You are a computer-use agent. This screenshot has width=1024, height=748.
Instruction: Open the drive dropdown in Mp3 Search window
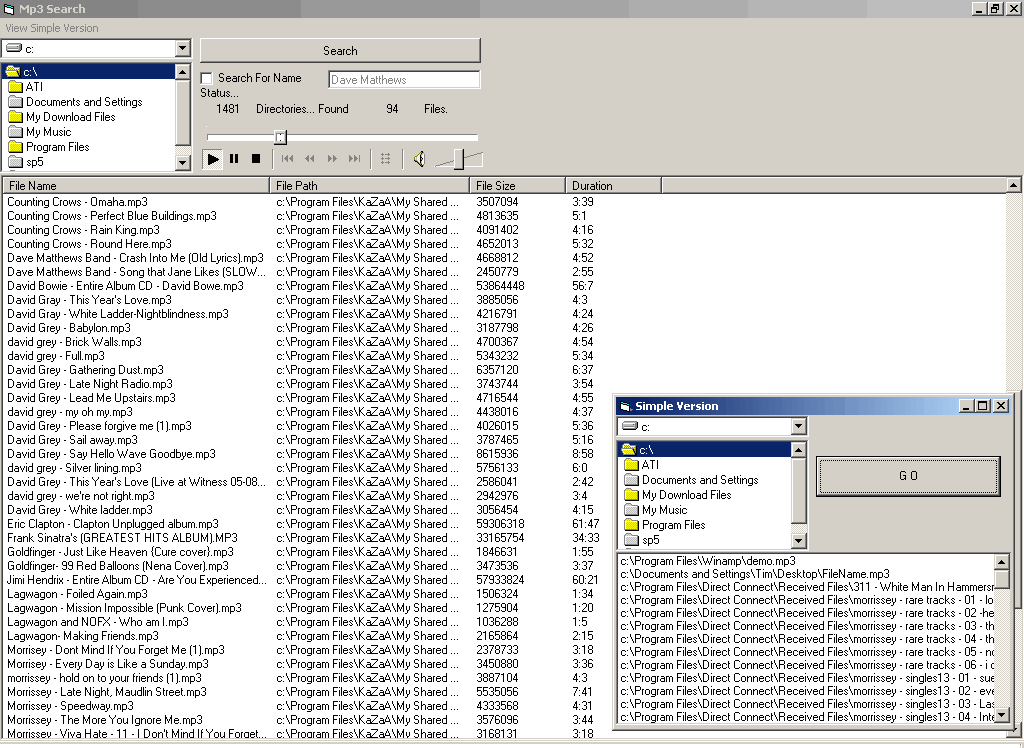(x=182, y=48)
